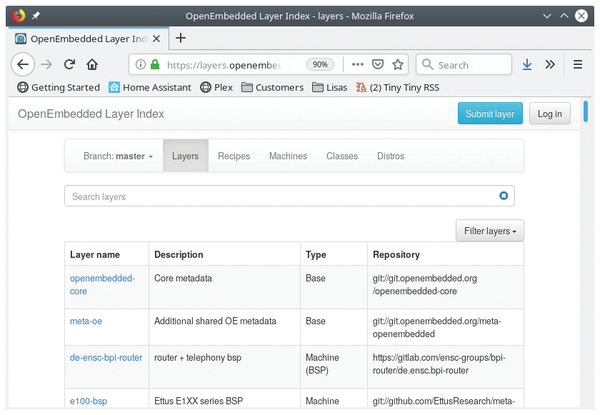Viewport: 600px width, 415px height.
Task: Click the Repository column header
Action: coord(396,254)
